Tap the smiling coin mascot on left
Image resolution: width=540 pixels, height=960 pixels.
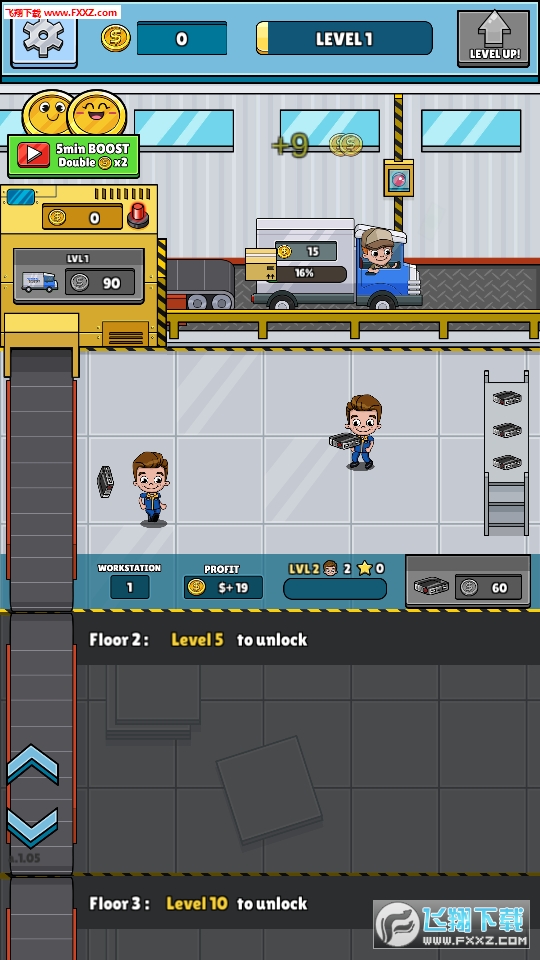47,113
